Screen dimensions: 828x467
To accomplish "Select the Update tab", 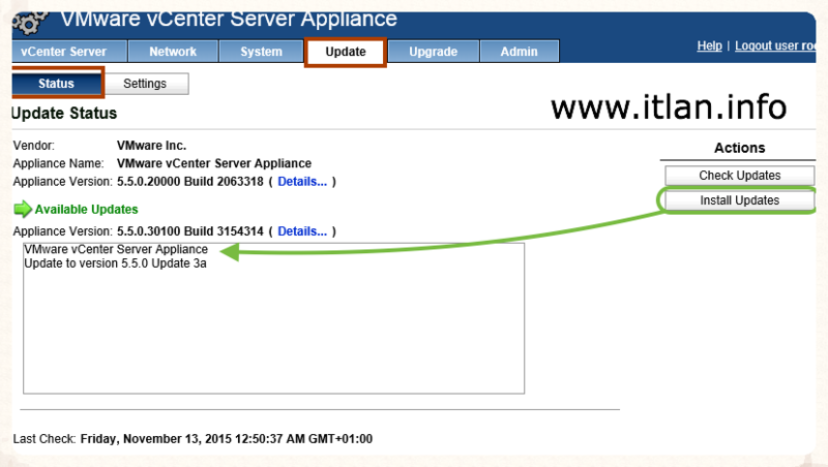I will [x=345, y=52].
